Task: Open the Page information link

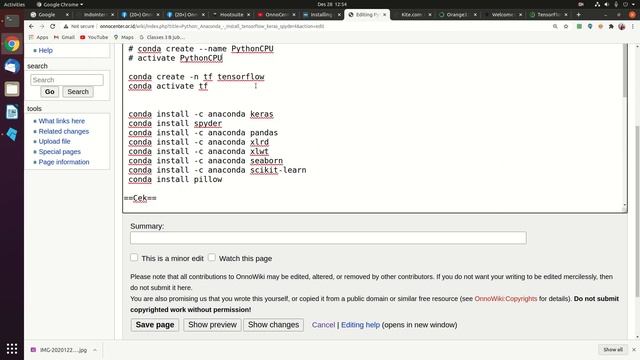Action: (x=64, y=162)
